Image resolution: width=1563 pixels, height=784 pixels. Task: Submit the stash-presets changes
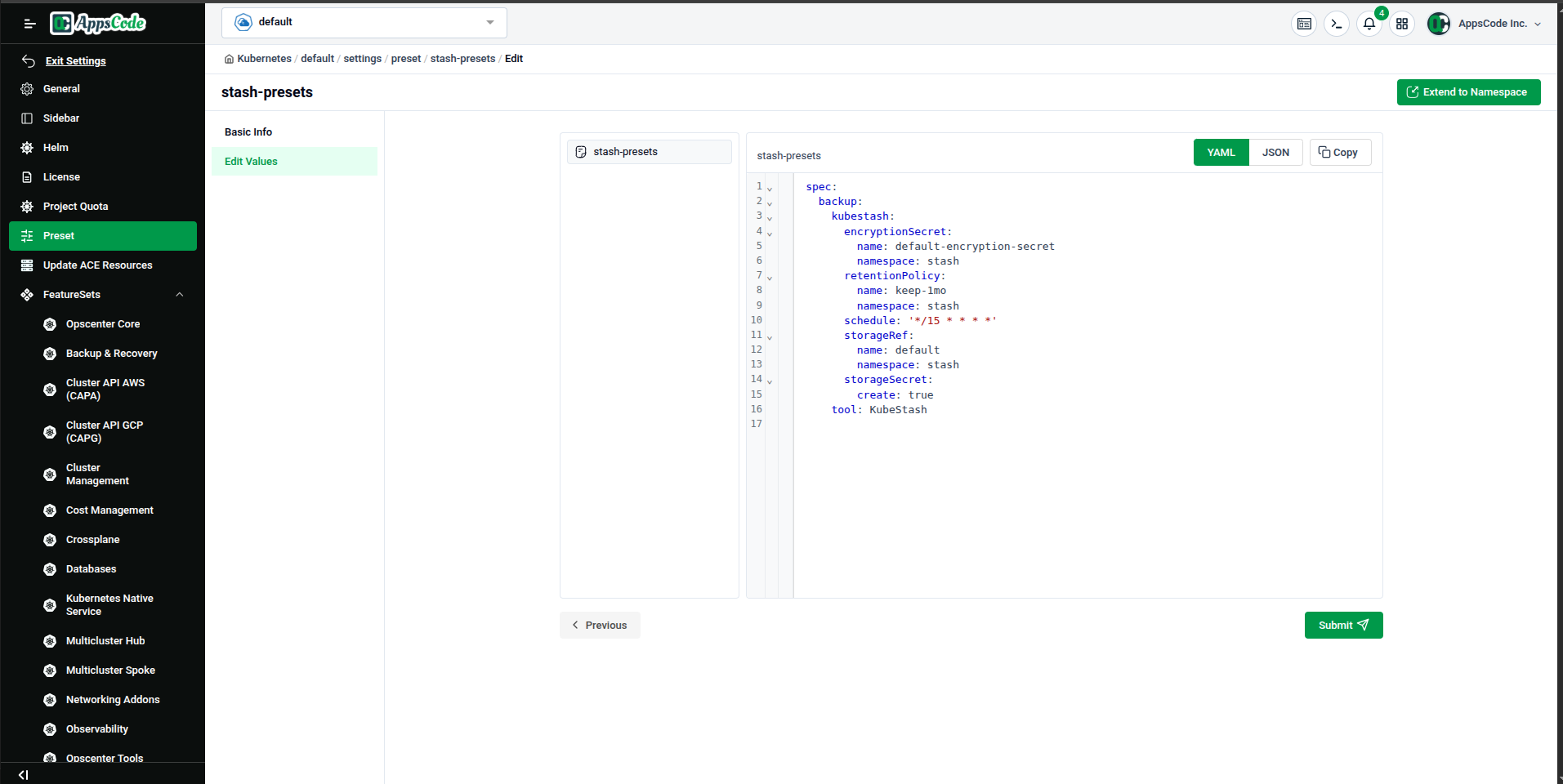click(1342, 625)
